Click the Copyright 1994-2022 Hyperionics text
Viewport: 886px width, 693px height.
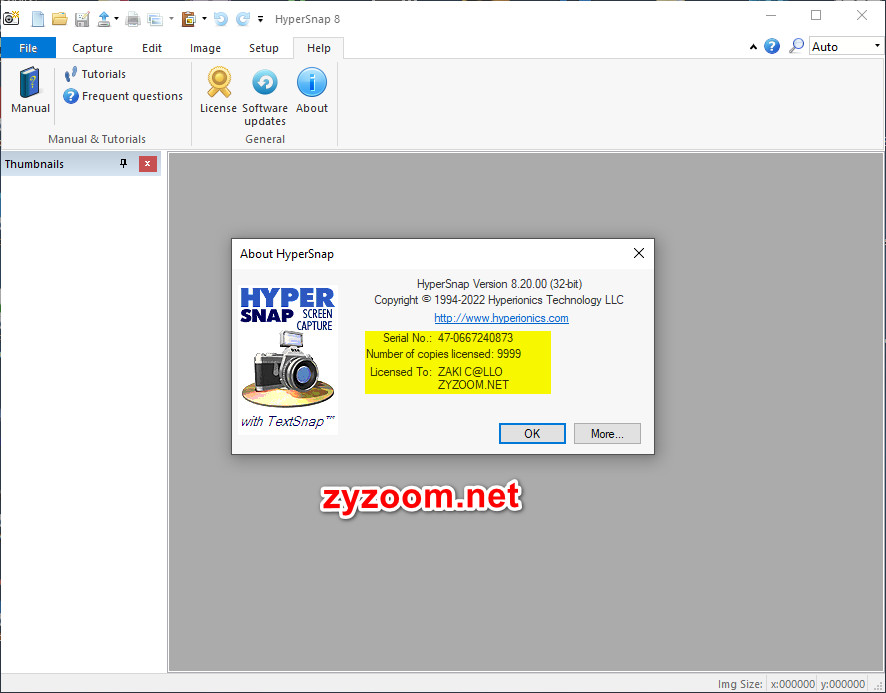coord(499,300)
